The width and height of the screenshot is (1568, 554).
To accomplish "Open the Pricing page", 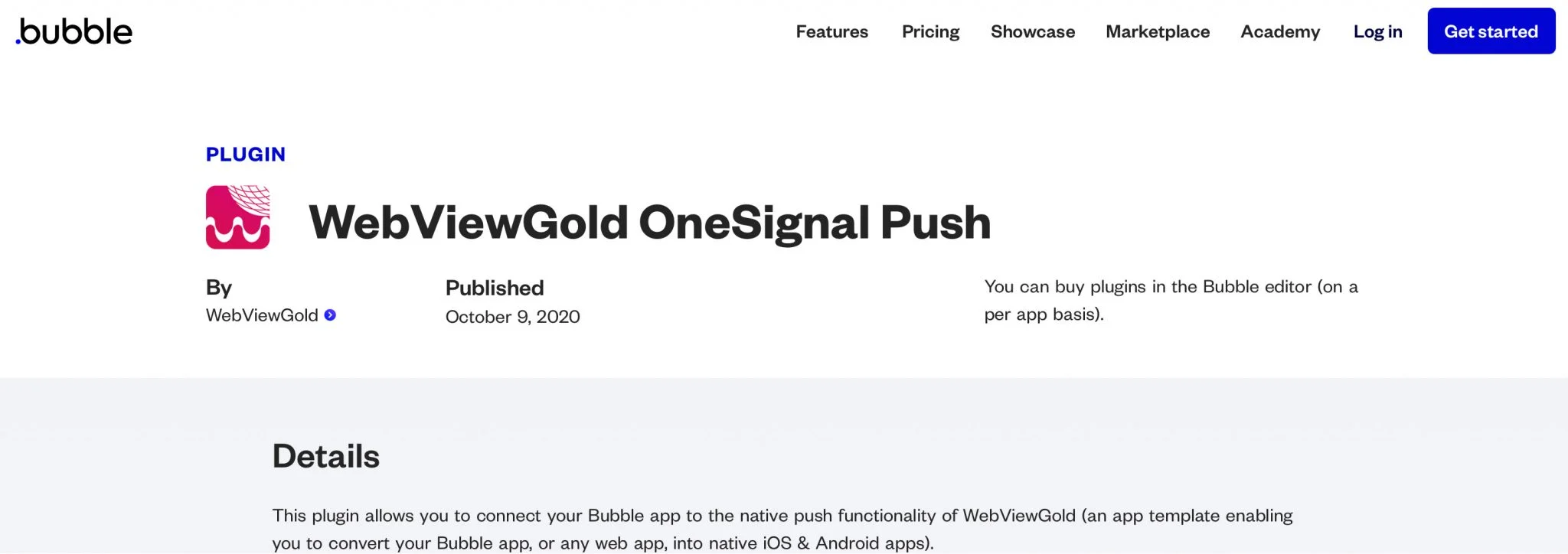I will coord(929,31).
